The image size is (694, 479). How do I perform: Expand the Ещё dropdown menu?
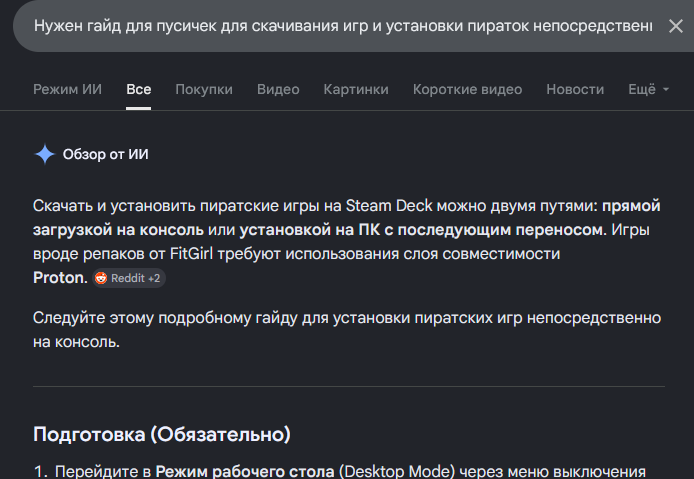(648, 89)
